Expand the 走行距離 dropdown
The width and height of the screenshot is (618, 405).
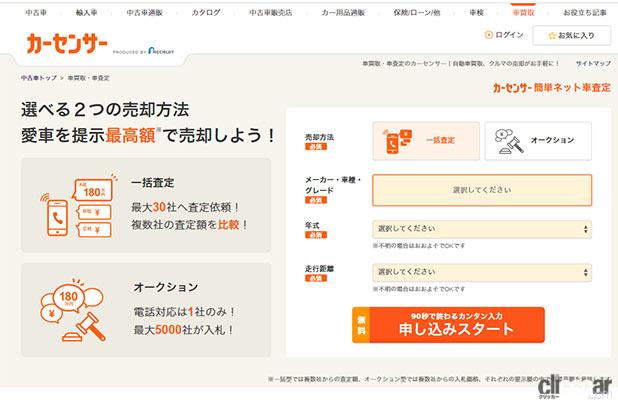[x=481, y=271]
